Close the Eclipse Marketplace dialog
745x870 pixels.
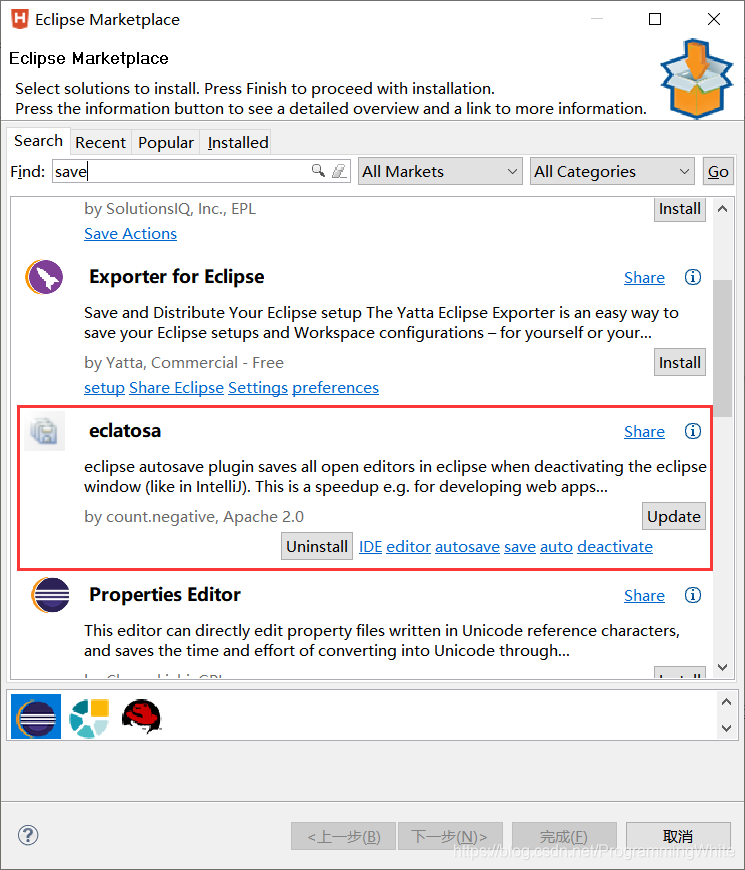pos(714,19)
